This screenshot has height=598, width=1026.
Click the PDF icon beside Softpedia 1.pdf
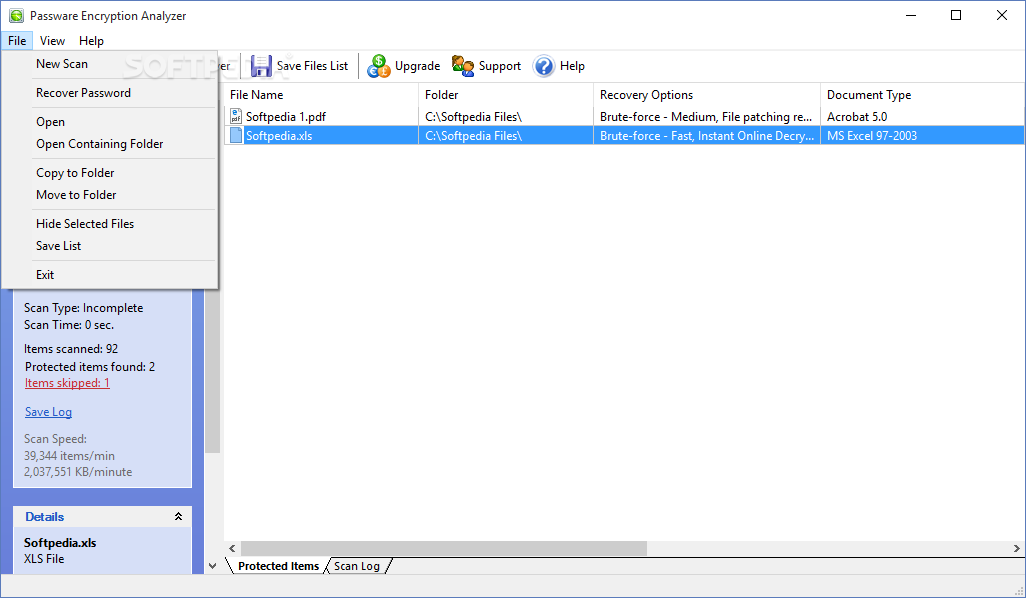click(x=236, y=116)
